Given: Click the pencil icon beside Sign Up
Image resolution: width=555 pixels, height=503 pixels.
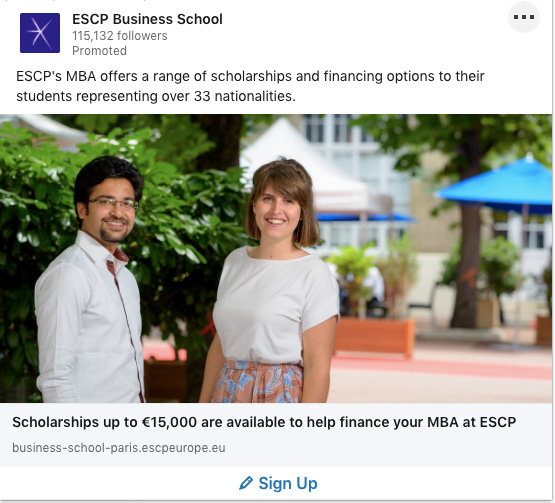Looking at the screenshot, I should tap(246, 483).
